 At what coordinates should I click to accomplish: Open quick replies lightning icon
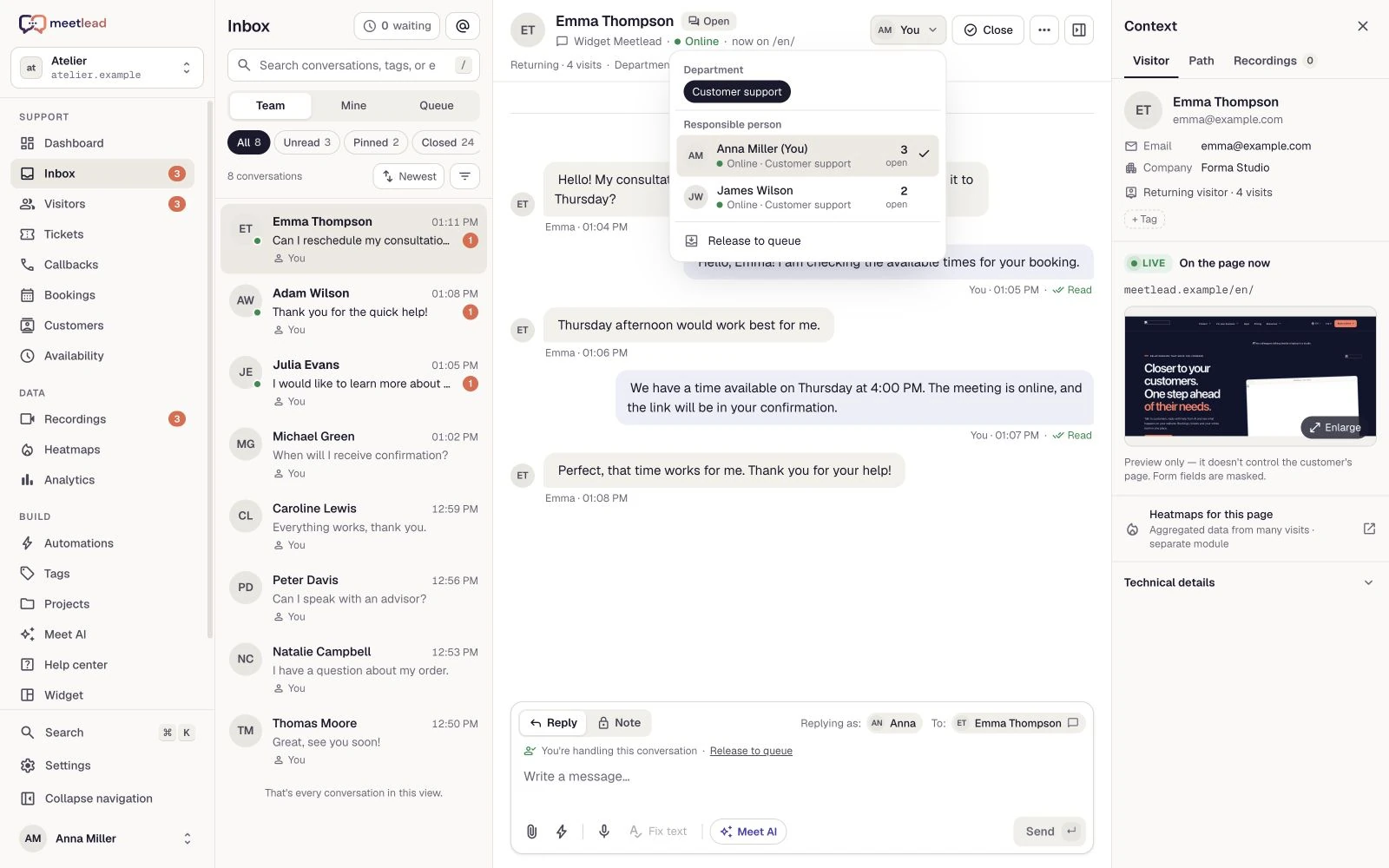point(562,832)
